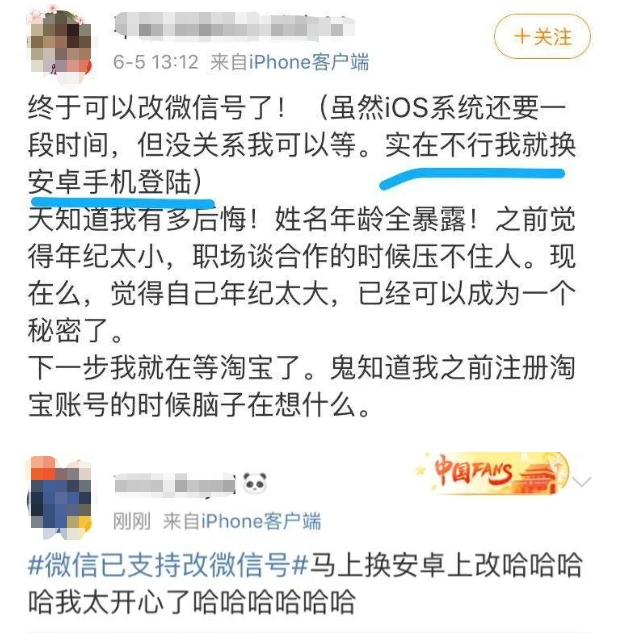
Task: Click the panda emoji icon beside username
Action: click(x=255, y=482)
